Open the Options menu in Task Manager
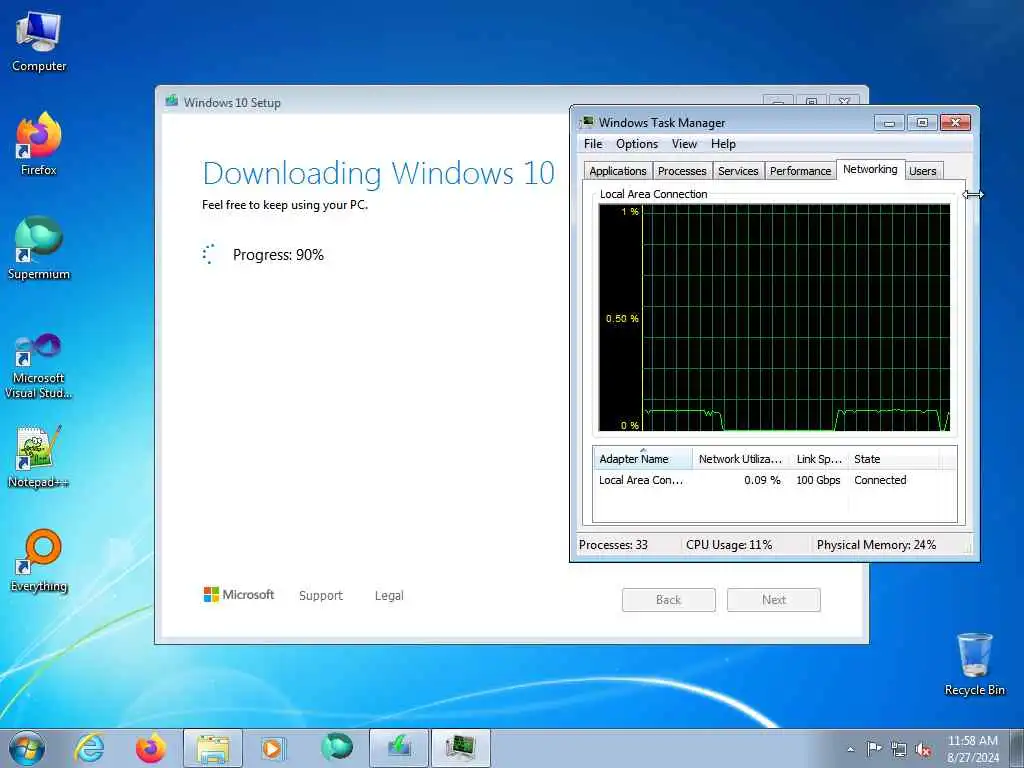Screen dimensions: 1024x768 coord(637,144)
